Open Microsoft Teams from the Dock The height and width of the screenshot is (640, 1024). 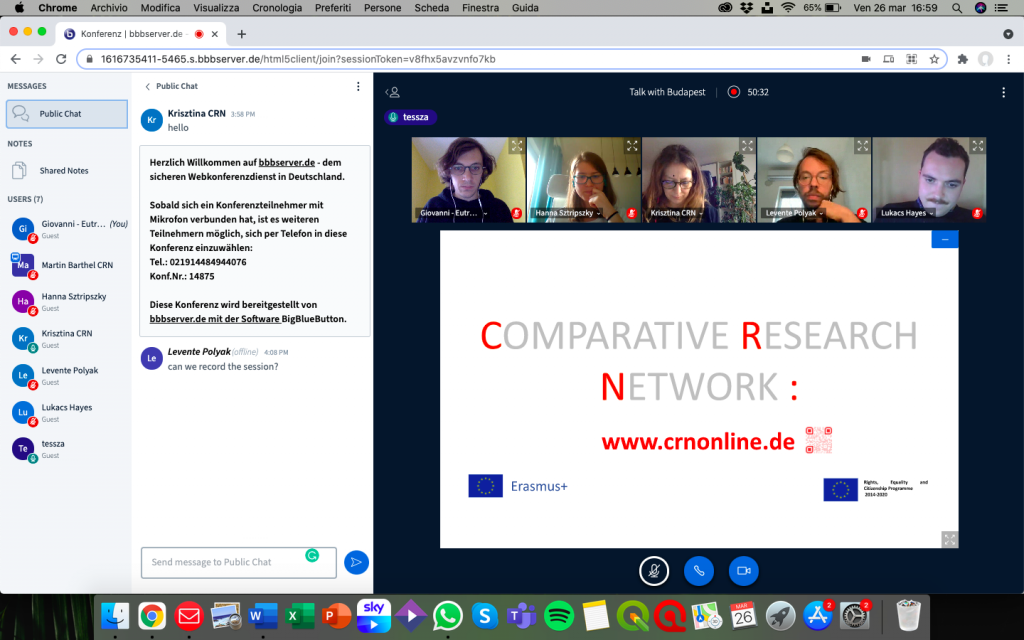[522, 616]
